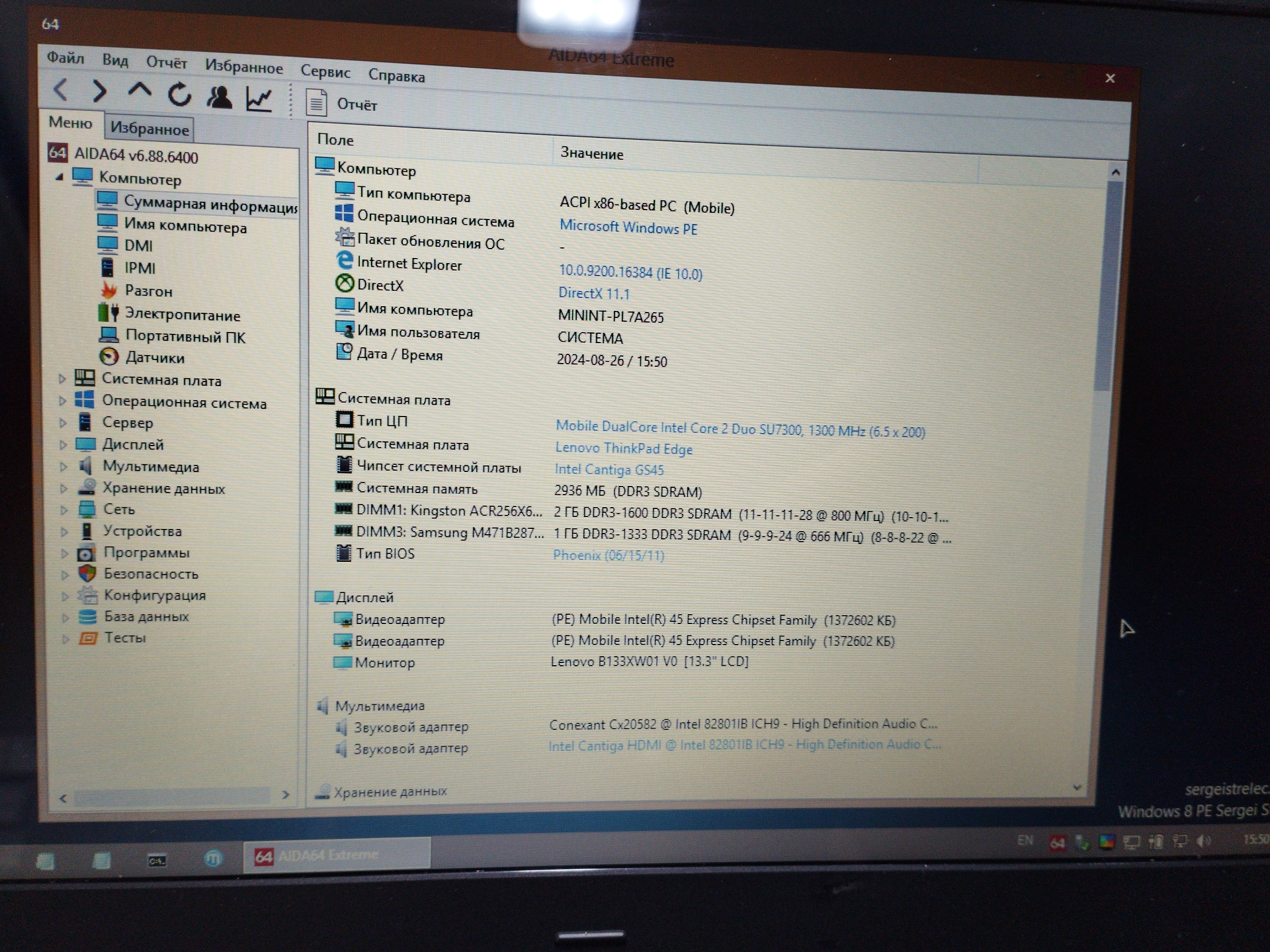Open the Файл menu
The width and height of the screenshot is (1270, 952).
65,58
